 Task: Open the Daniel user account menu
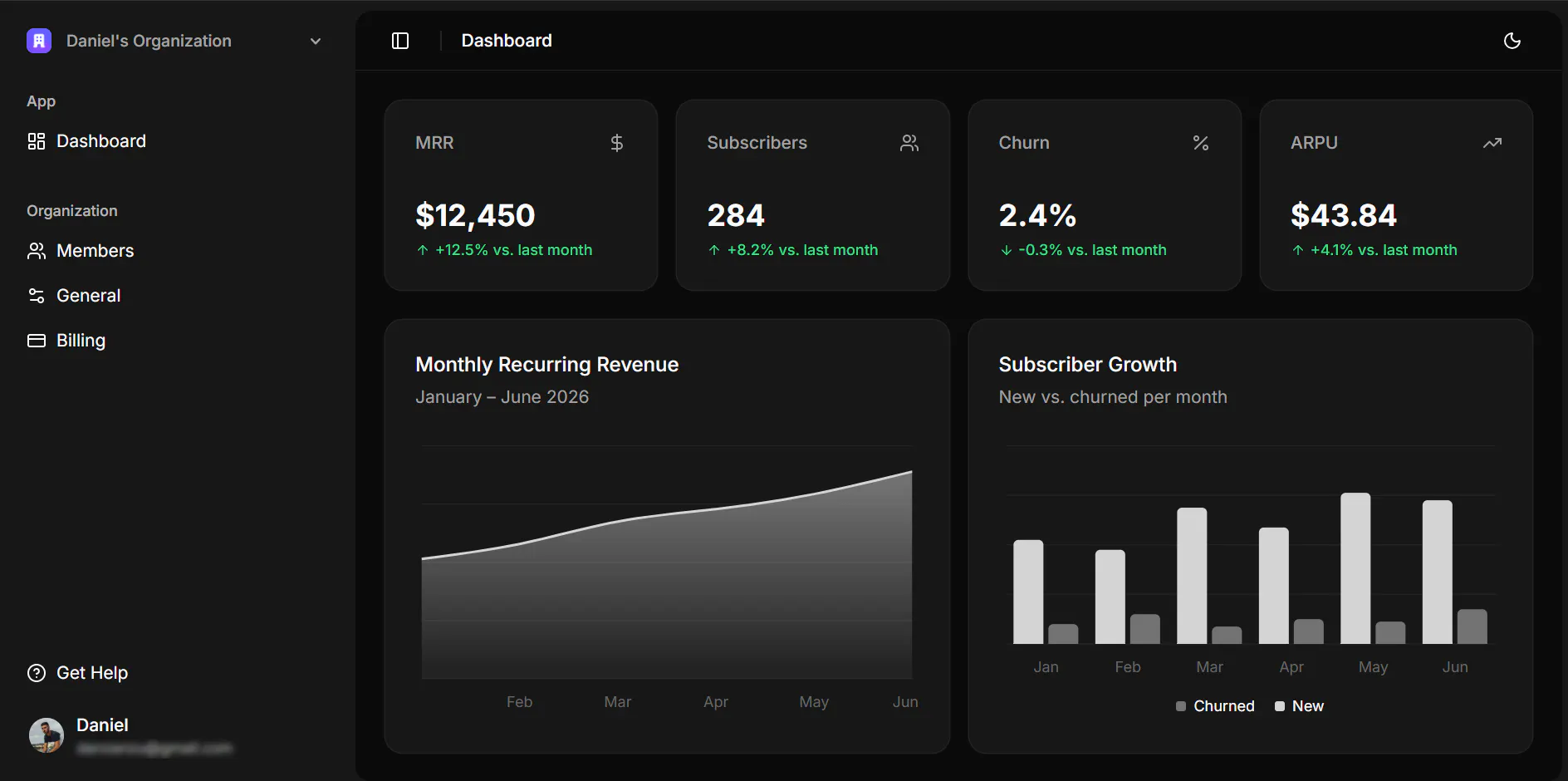(177, 735)
